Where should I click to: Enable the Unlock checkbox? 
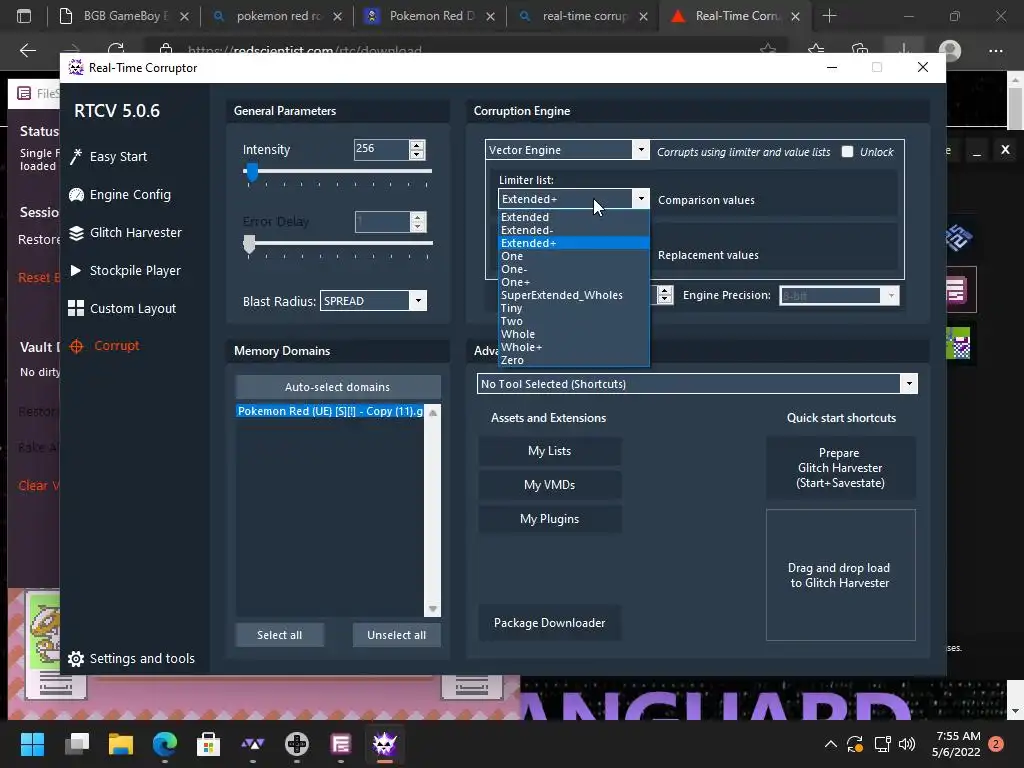tap(847, 152)
